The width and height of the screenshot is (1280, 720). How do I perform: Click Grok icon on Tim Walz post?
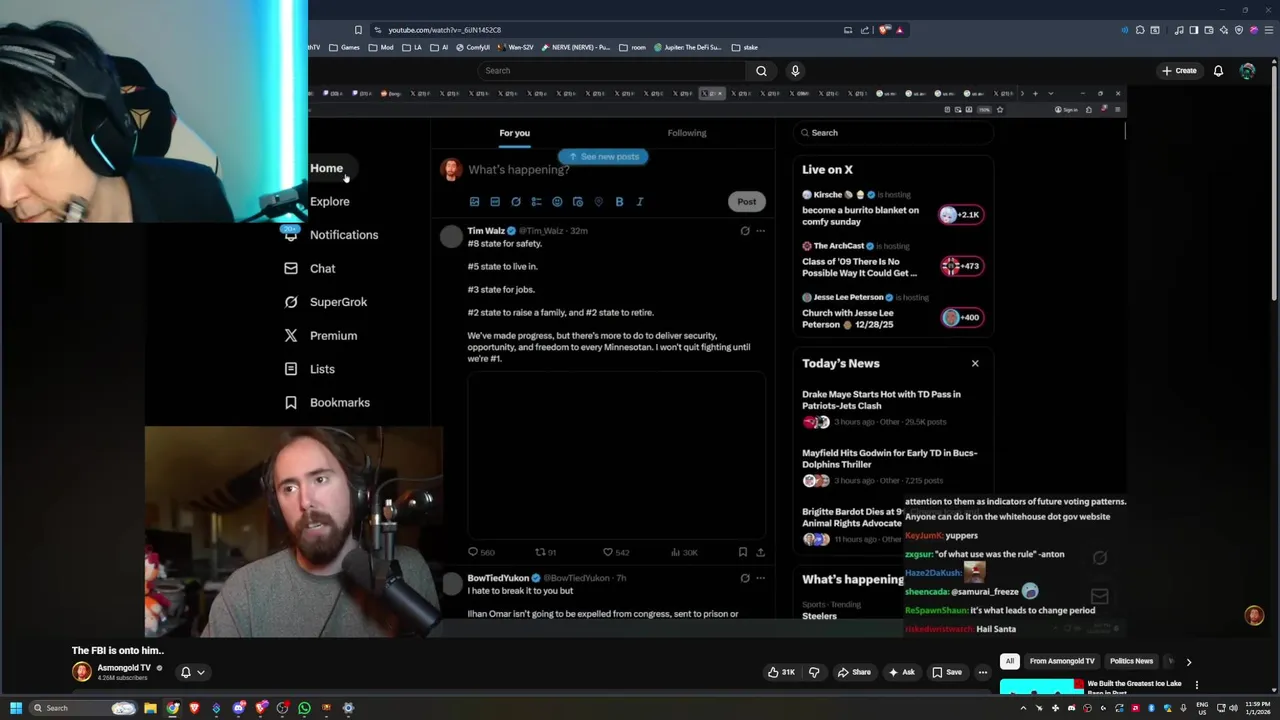(745, 231)
